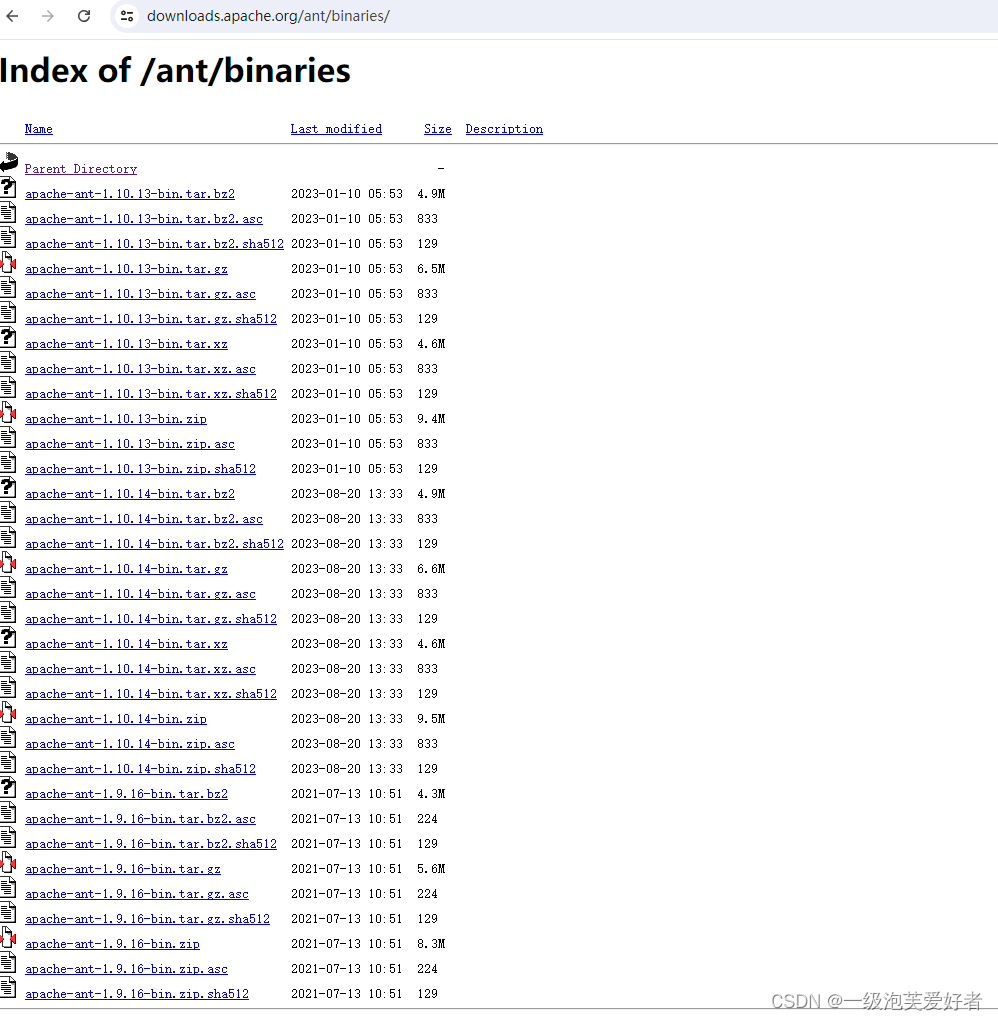Go back using browser back arrow
This screenshot has height=1020, width=998.
(12, 16)
